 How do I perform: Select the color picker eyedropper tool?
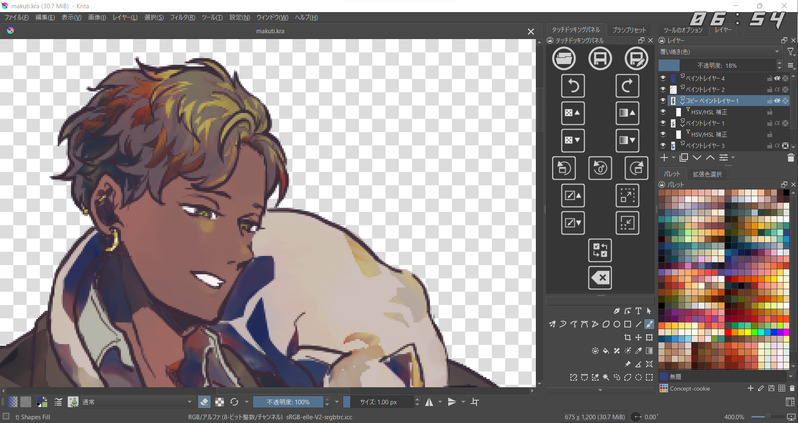[x=638, y=351]
